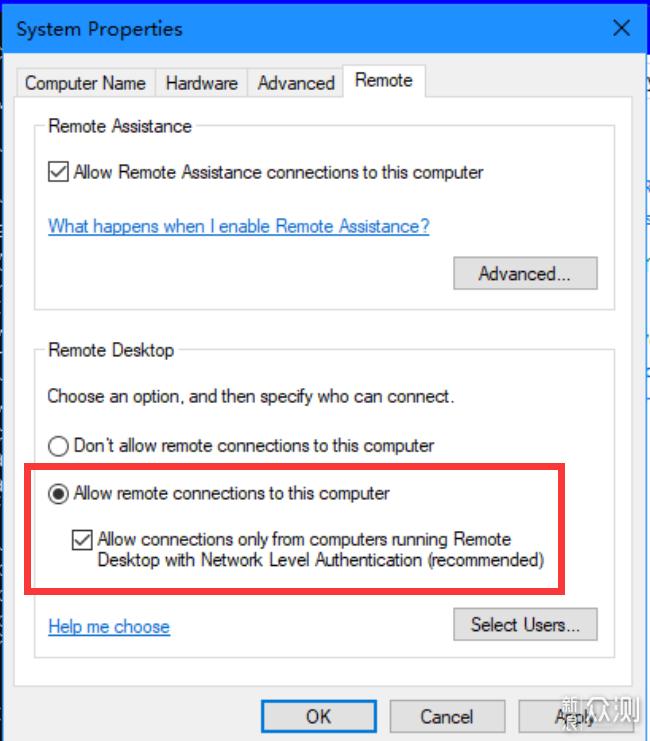The width and height of the screenshot is (650, 741).
Task: Open 'What happens when I enable Remote Assistance?' link
Action: pyautogui.click(x=239, y=226)
